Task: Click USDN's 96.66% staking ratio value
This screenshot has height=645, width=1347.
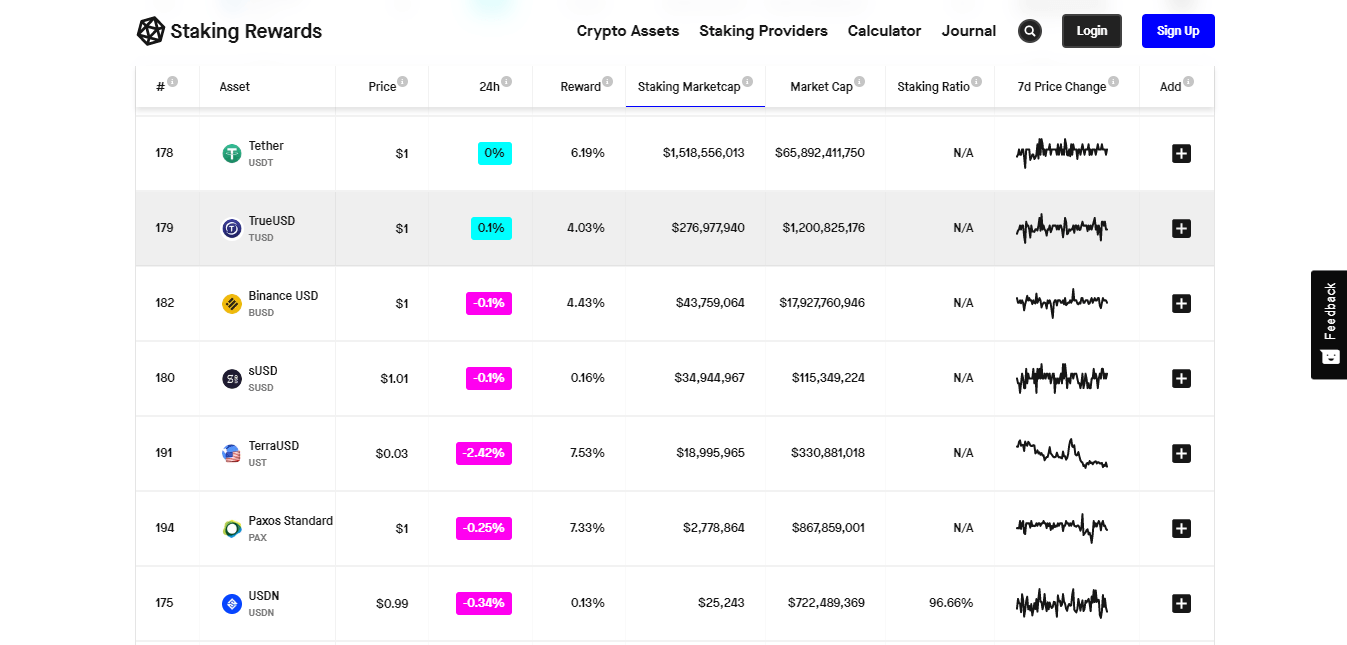Action: click(951, 603)
